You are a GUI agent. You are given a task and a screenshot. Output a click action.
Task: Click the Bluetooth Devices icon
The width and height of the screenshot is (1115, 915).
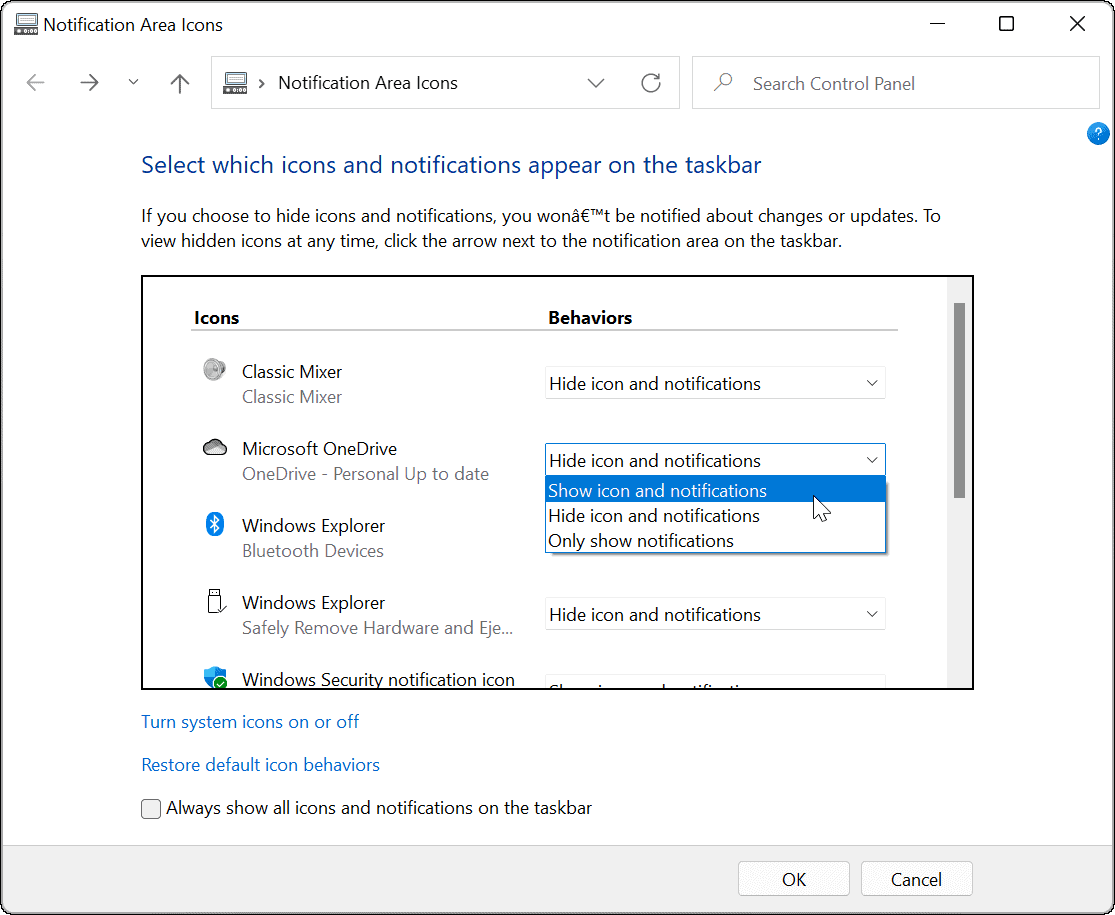tap(214, 524)
